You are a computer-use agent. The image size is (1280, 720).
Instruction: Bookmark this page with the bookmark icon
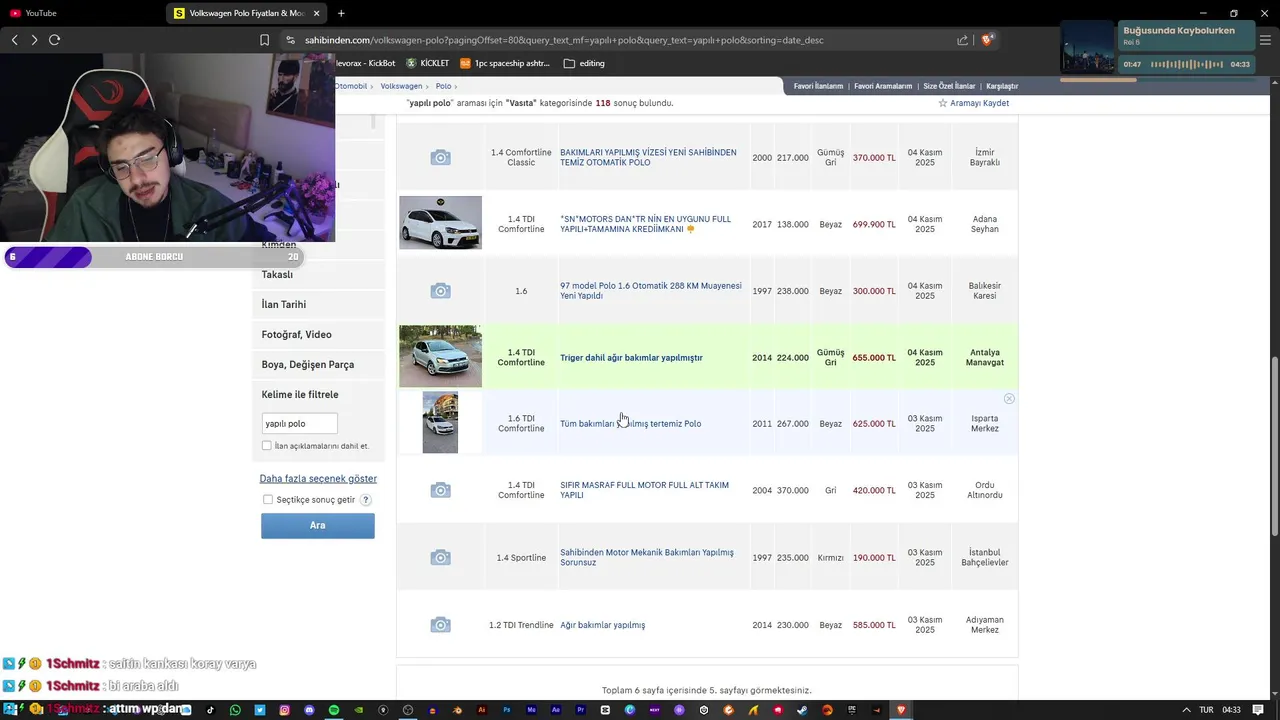[264, 40]
